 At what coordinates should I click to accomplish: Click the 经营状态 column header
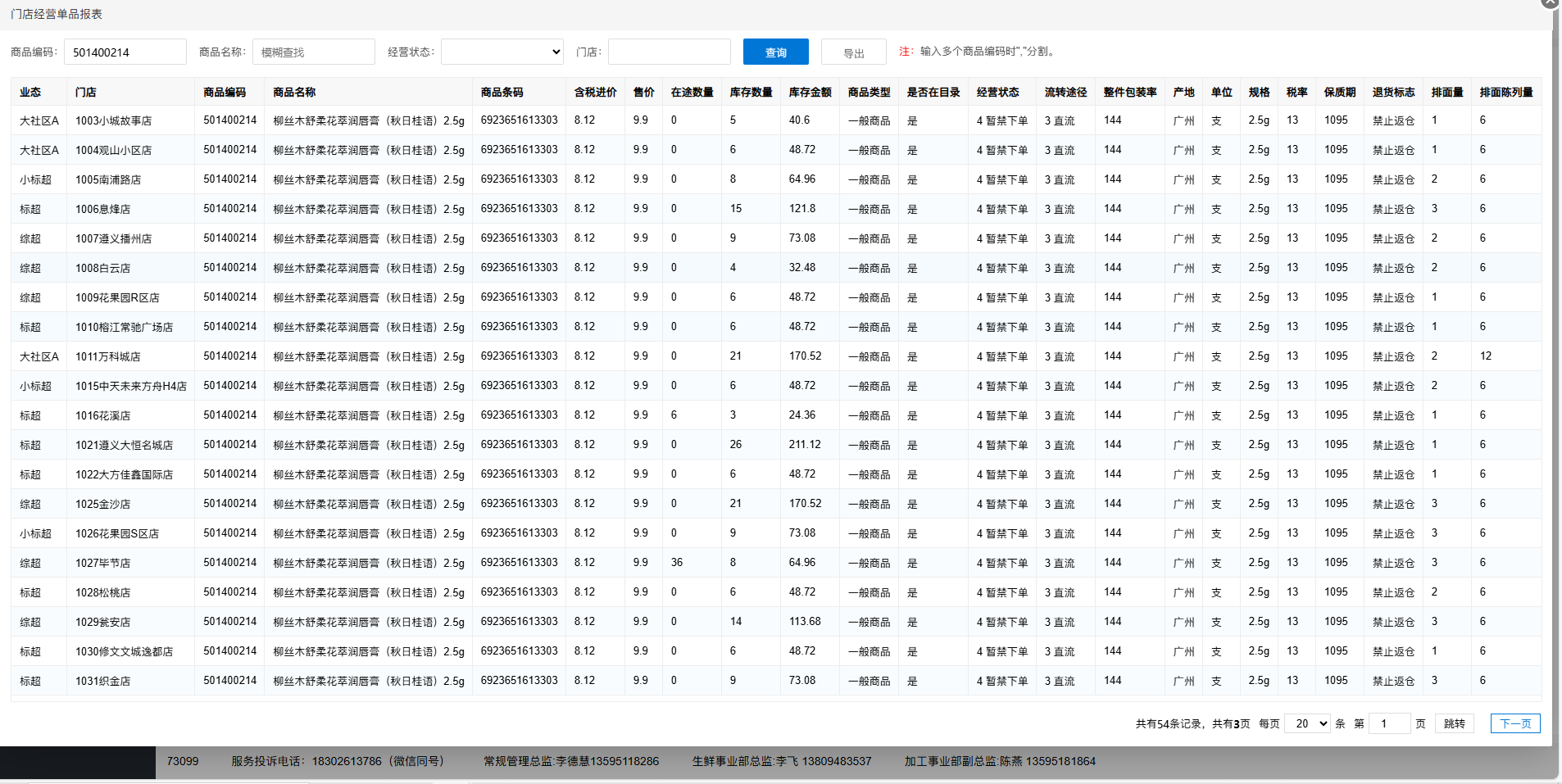[x=997, y=93]
